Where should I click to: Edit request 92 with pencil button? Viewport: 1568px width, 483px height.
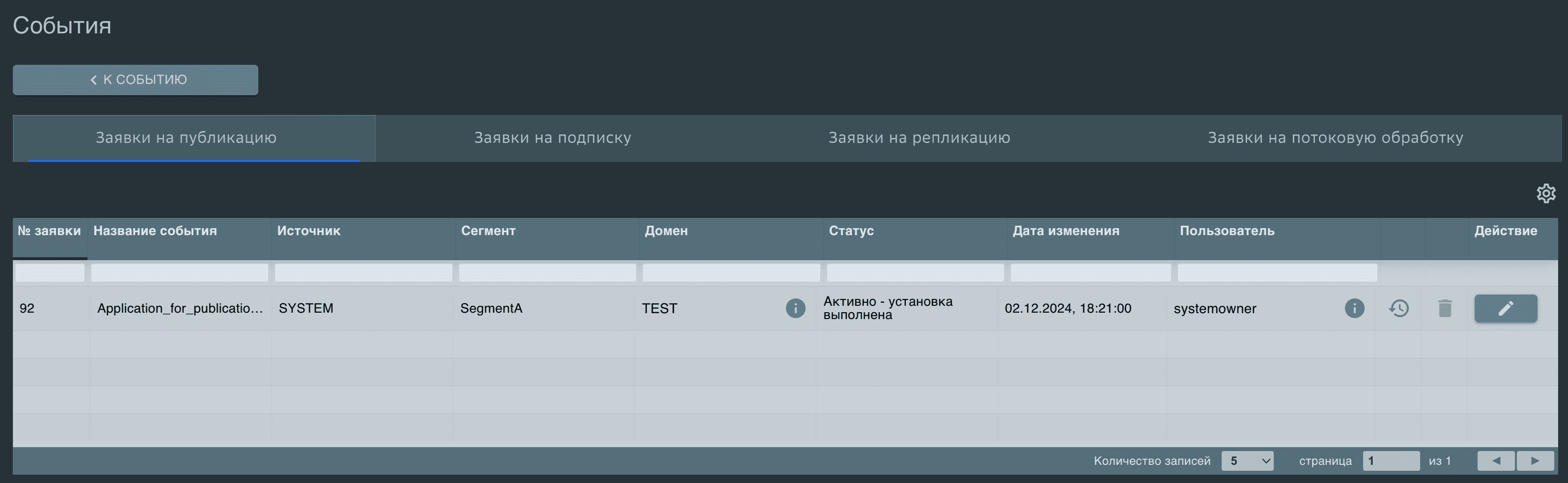[1505, 308]
